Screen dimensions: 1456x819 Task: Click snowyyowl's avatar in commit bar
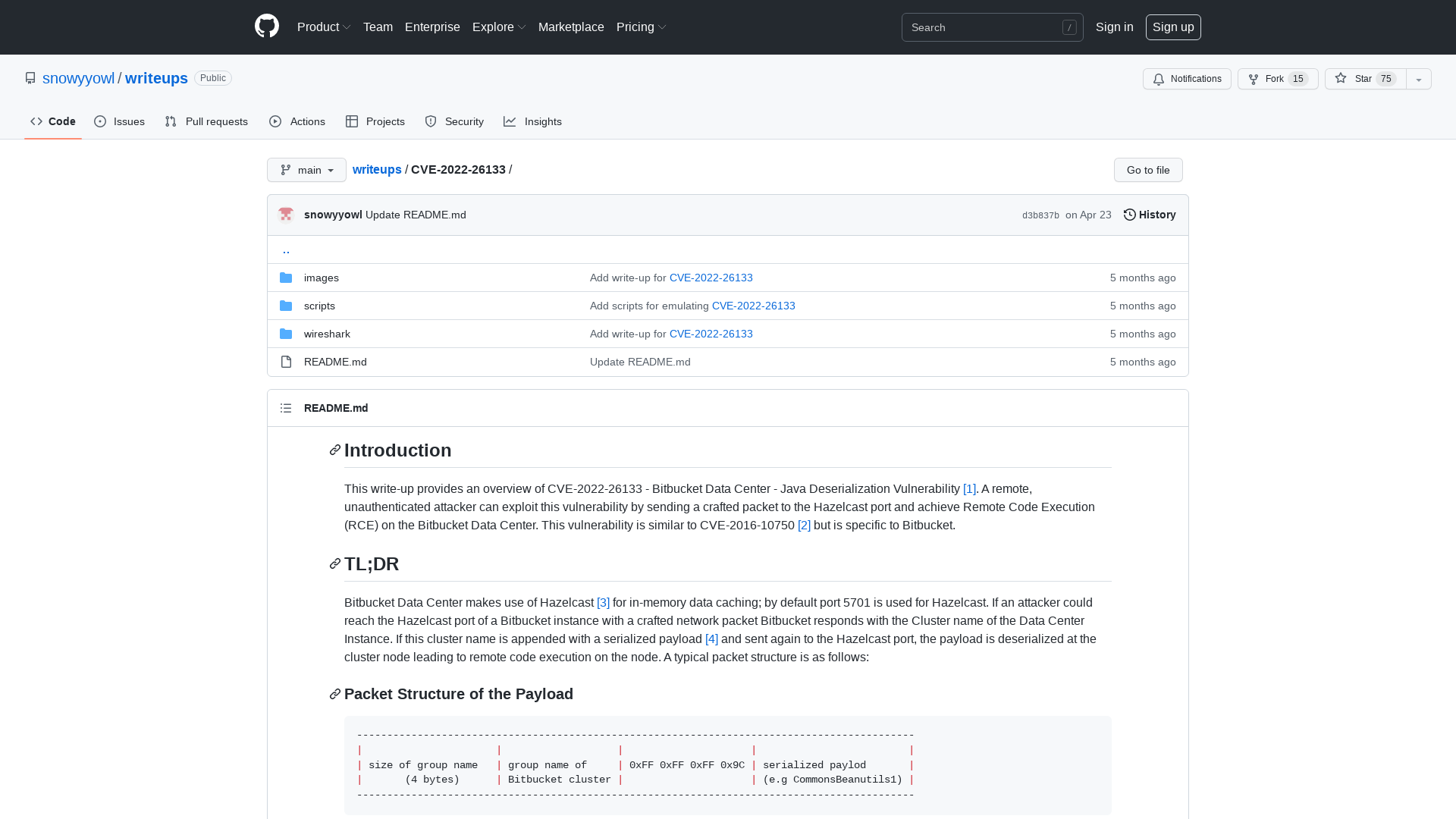pos(286,215)
